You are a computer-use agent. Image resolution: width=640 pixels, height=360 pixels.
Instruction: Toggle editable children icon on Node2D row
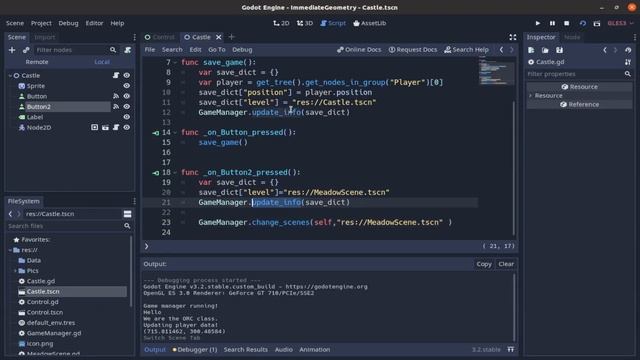click(x=95, y=127)
